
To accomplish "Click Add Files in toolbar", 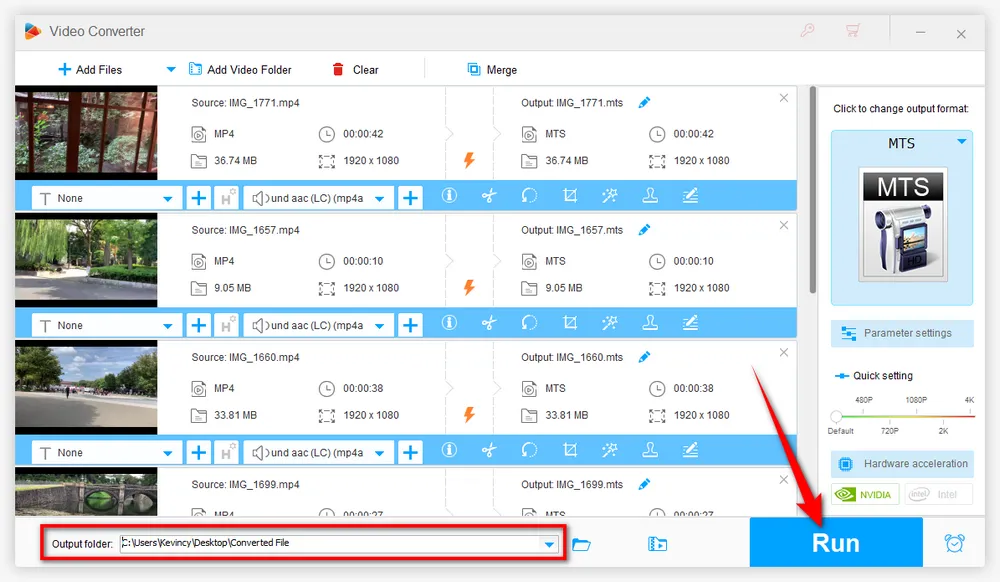I will 90,69.
